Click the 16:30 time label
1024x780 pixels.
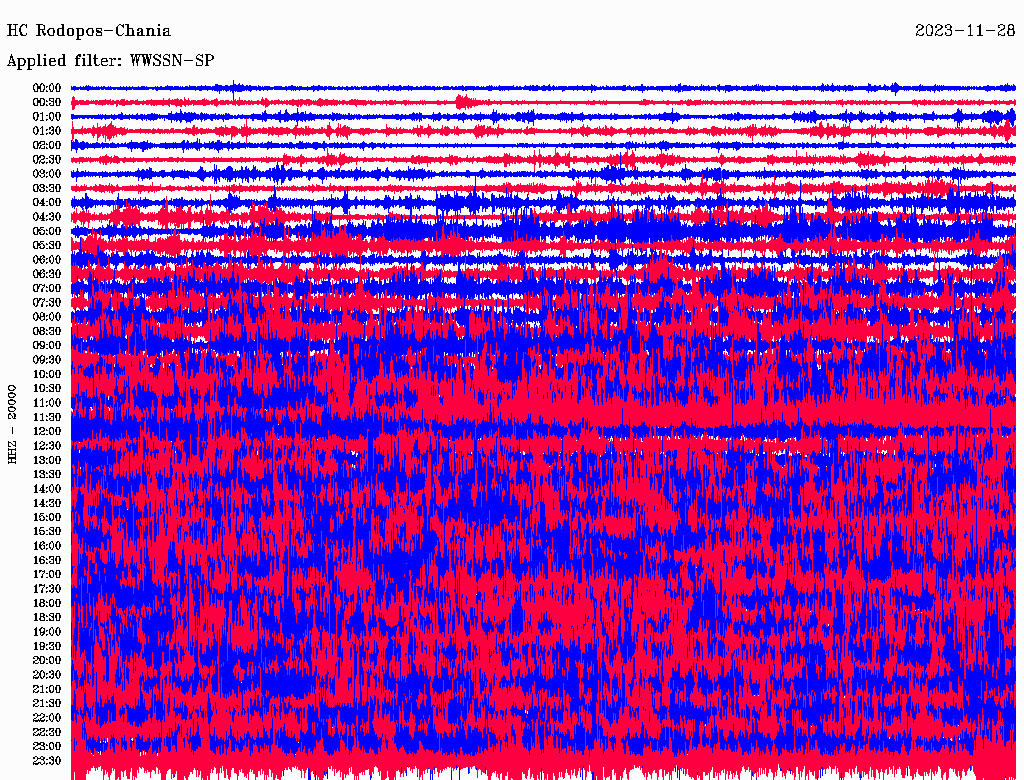tap(47, 561)
